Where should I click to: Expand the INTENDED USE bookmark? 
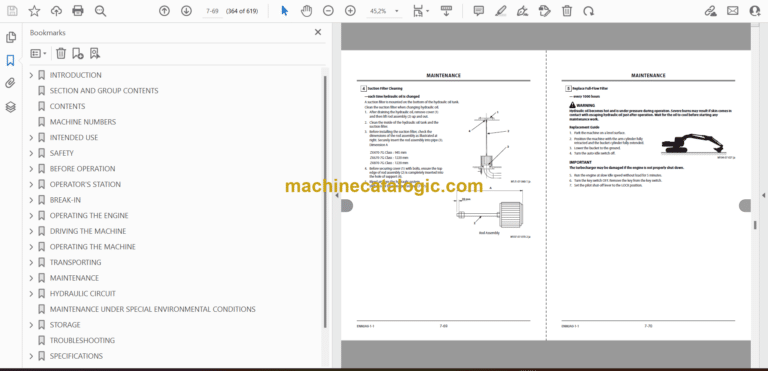pos(31,138)
